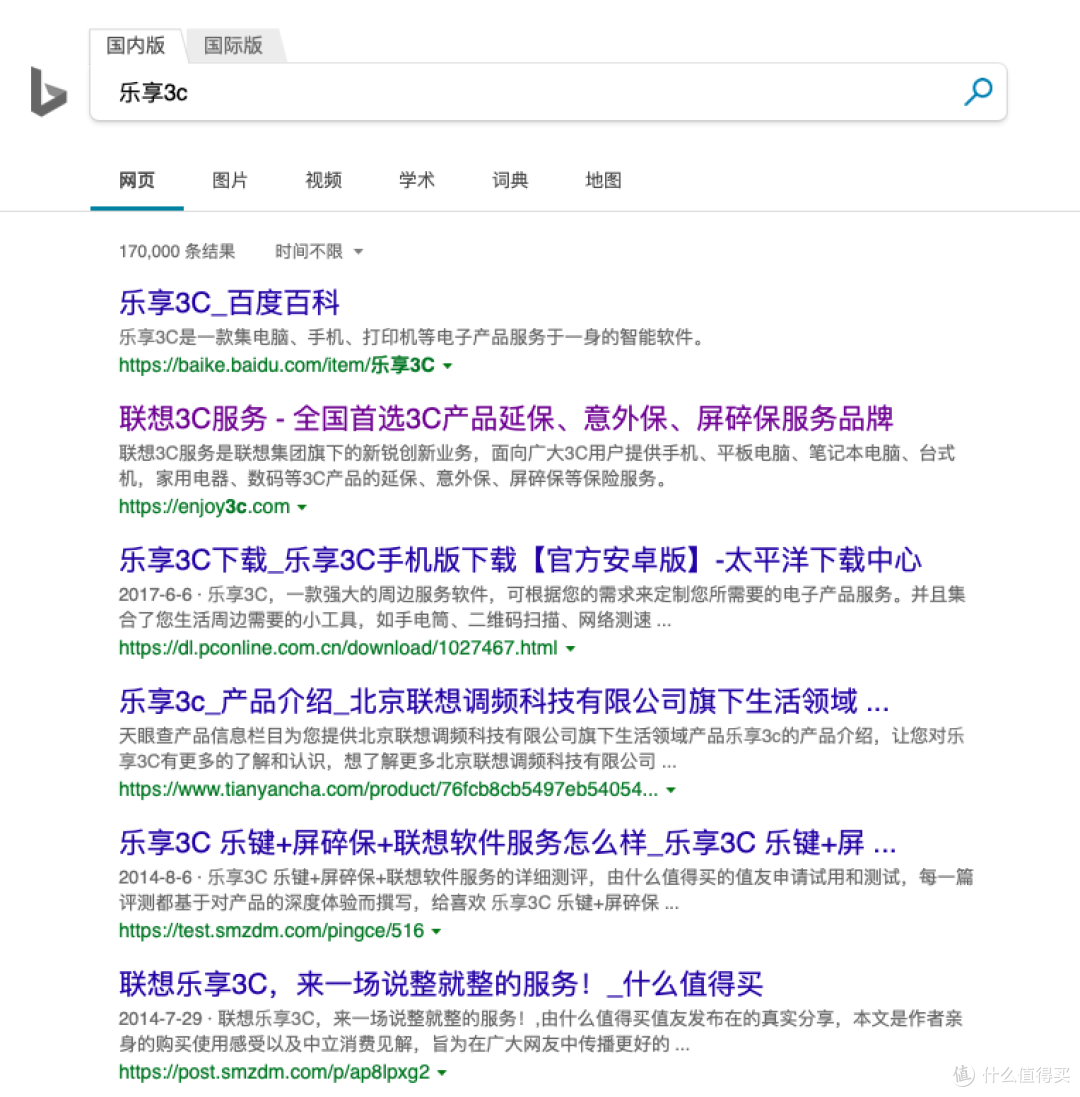The width and height of the screenshot is (1080, 1097).
Task: Expand arrow beside post.smzdm.com URL
Action: 442,1073
